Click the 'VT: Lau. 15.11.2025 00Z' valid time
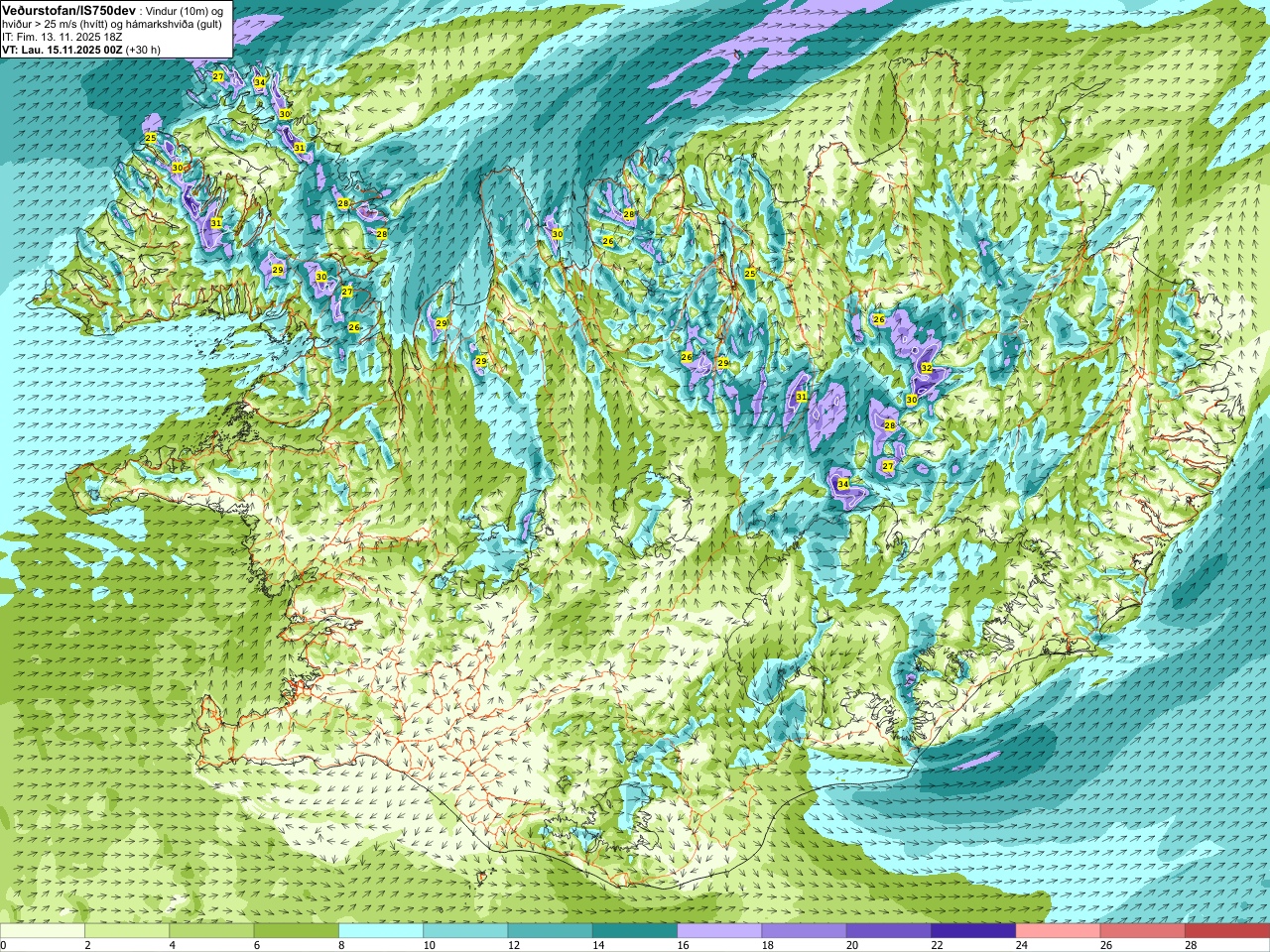Screen dimensions: 1270x952 pyautogui.click(x=63, y=50)
